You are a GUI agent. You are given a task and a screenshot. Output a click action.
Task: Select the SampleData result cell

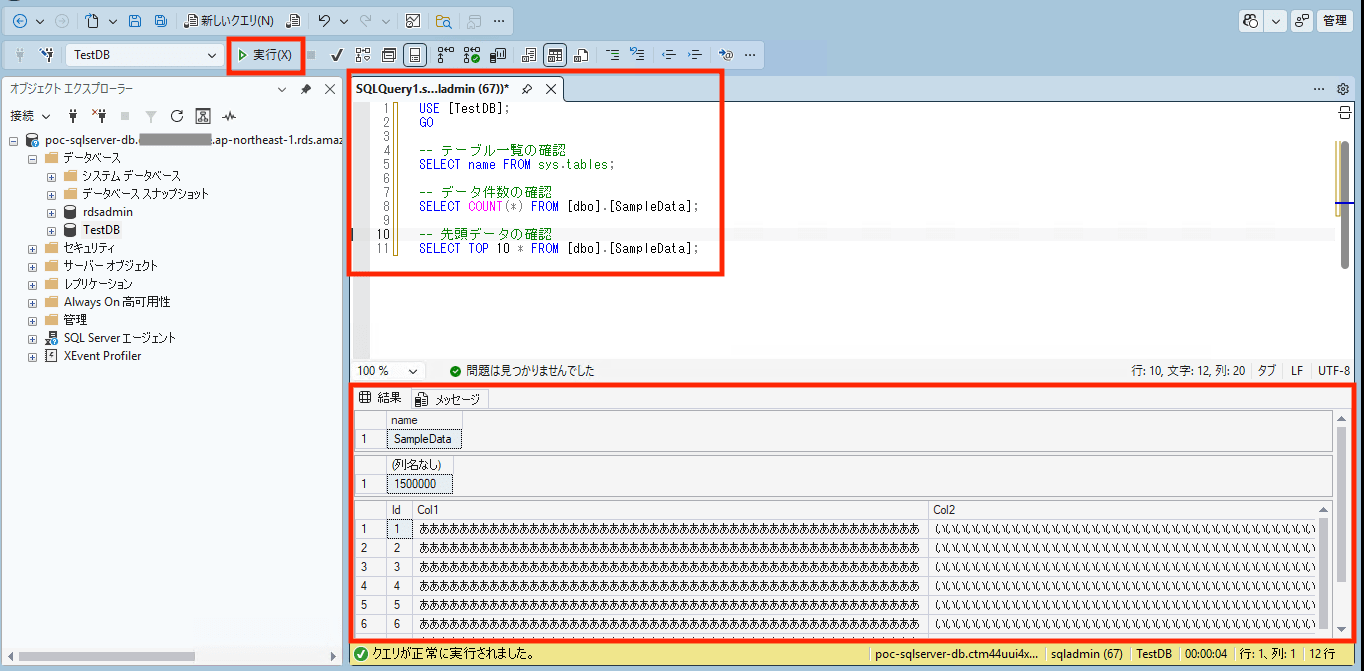pos(424,439)
